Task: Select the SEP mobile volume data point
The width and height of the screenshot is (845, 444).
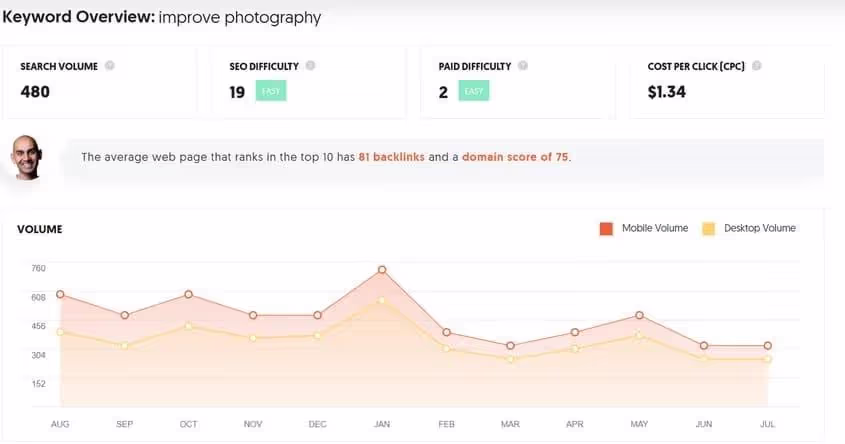Action: click(124, 315)
